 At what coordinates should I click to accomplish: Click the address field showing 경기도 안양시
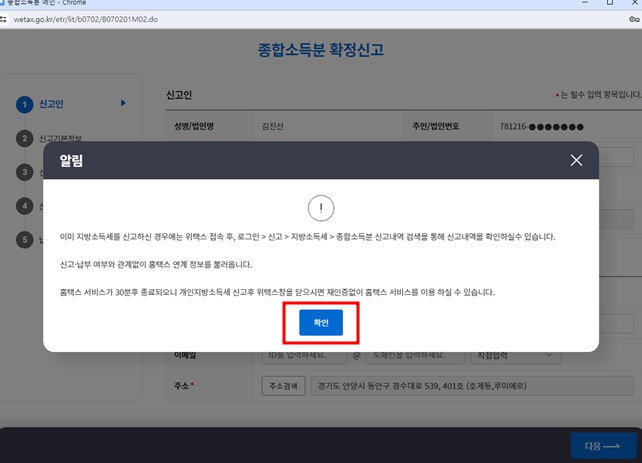(472, 386)
